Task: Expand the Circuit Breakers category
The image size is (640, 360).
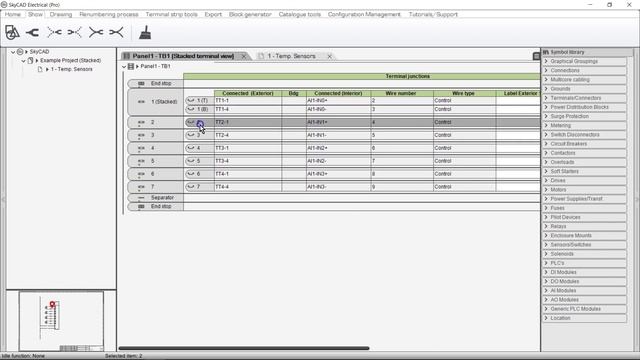Action: click(x=546, y=144)
